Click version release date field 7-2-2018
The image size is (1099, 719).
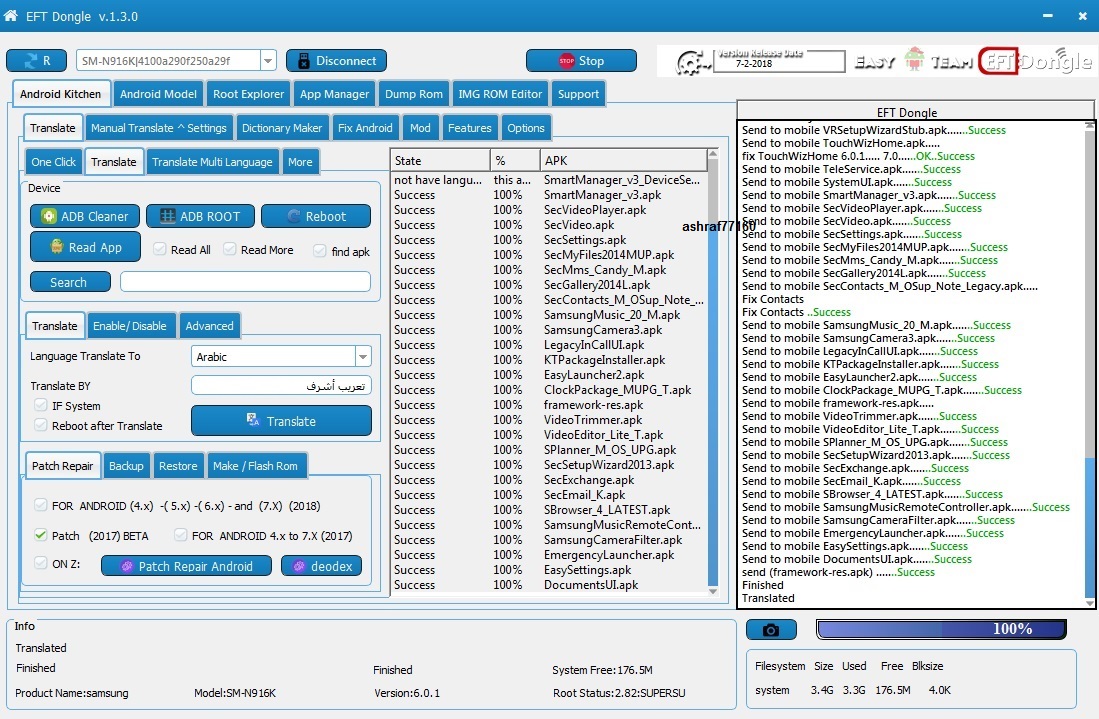778,61
